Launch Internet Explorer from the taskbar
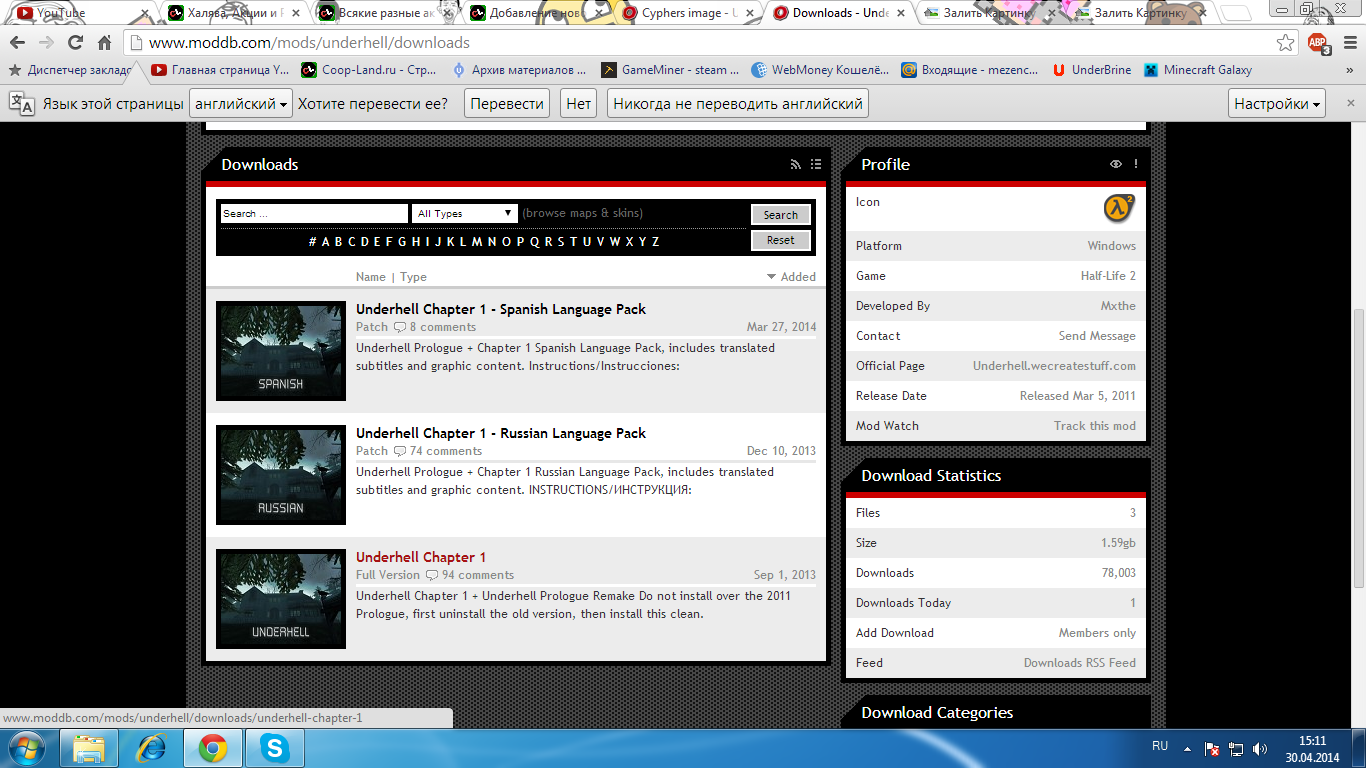 point(151,748)
